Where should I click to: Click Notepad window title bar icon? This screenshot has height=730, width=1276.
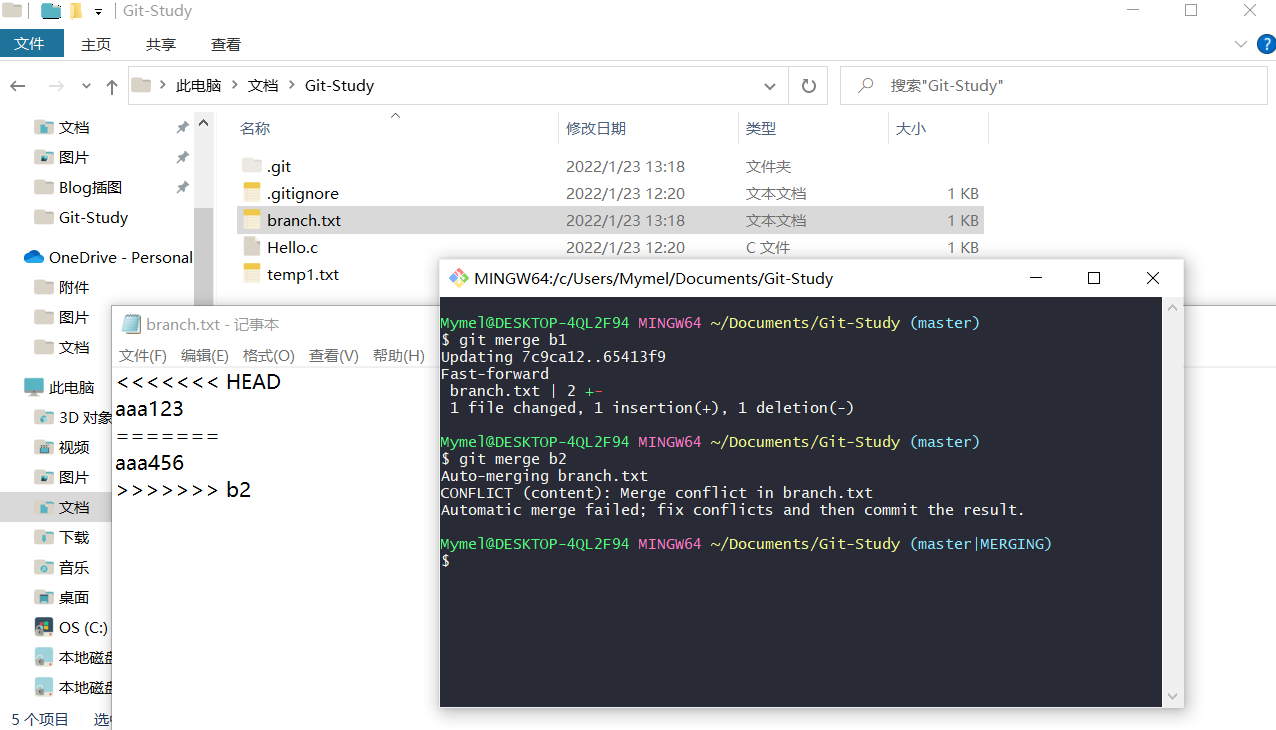click(x=131, y=324)
